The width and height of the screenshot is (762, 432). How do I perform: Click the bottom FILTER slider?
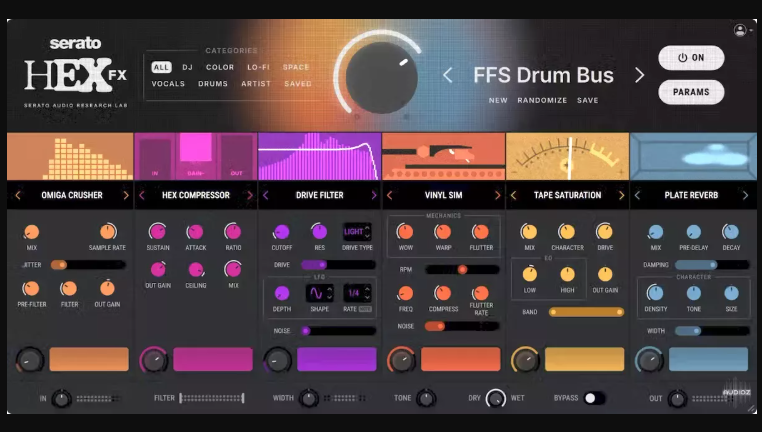(x=211, y=398)
